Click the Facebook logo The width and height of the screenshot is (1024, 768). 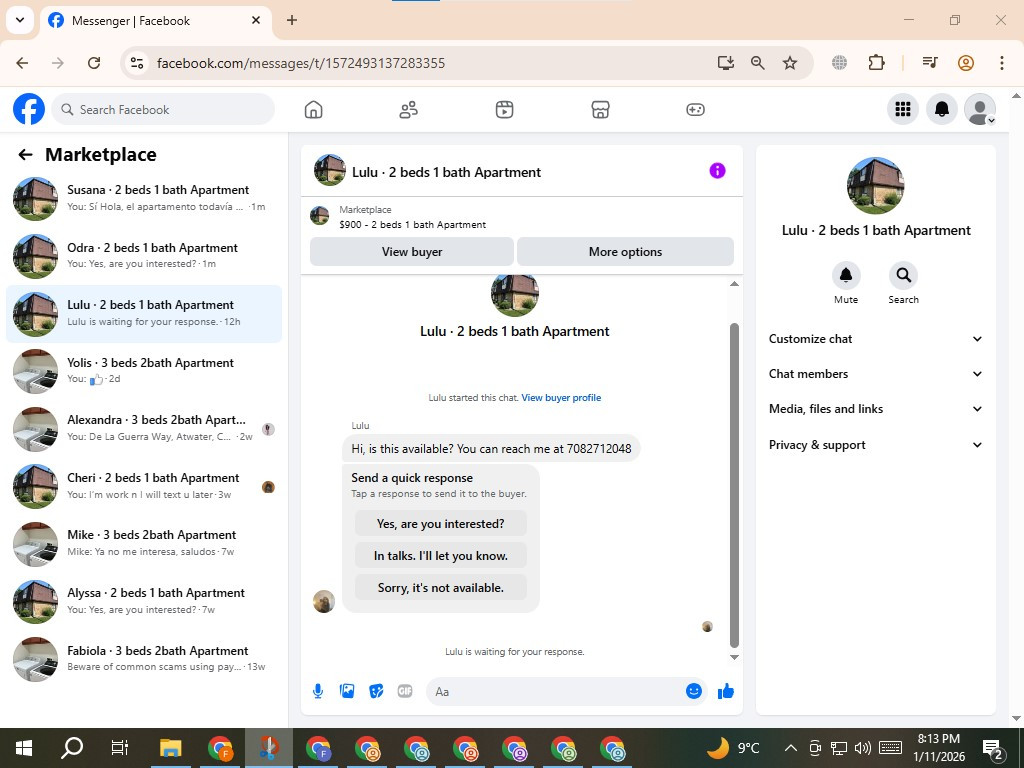pyautogui.click(x=29, y=109)
